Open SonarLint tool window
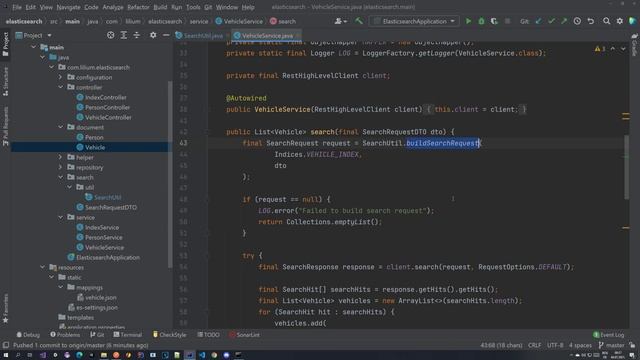Image resolution: width=640 pixels, height=360 pixels. click(x=244, y=335)
